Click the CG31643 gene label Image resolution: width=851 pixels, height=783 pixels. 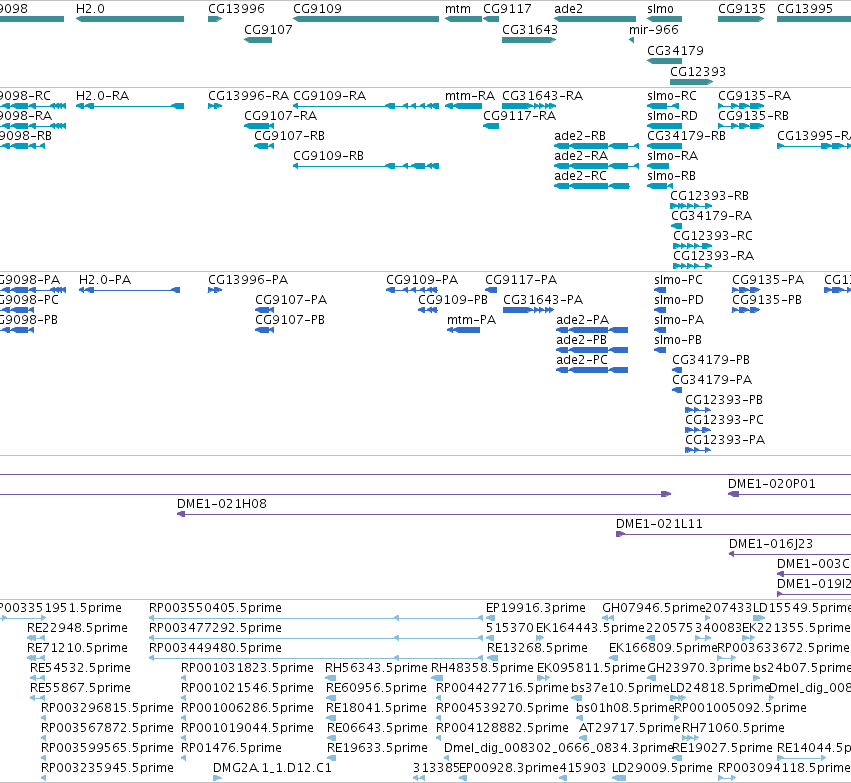click(530, 30)
